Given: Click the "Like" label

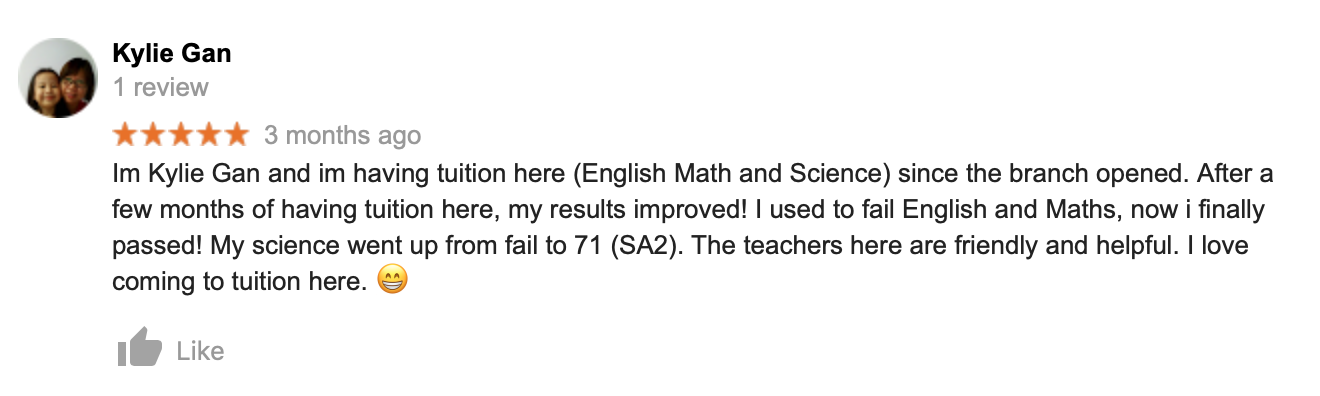Looking at the screenshot, I should coord(200,351).
